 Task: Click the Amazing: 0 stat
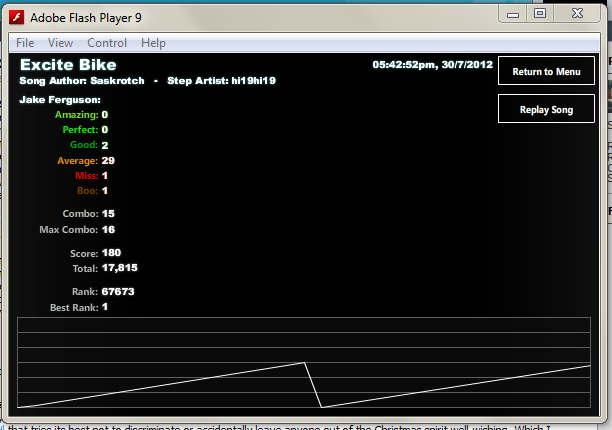pos(82,115)
